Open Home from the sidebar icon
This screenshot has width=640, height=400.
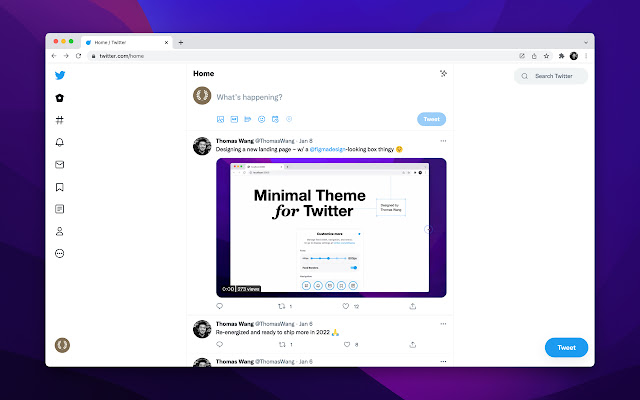click(60, 98)
